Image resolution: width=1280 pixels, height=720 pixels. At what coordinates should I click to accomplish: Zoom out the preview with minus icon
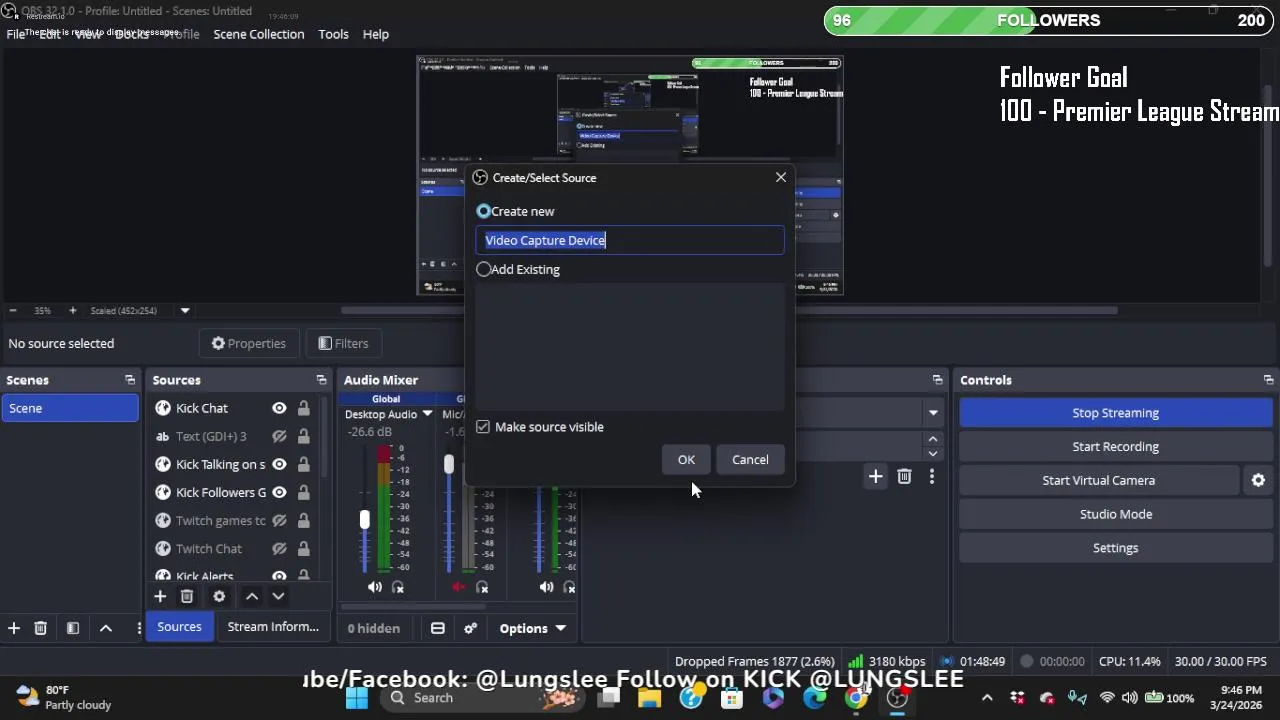13,311
